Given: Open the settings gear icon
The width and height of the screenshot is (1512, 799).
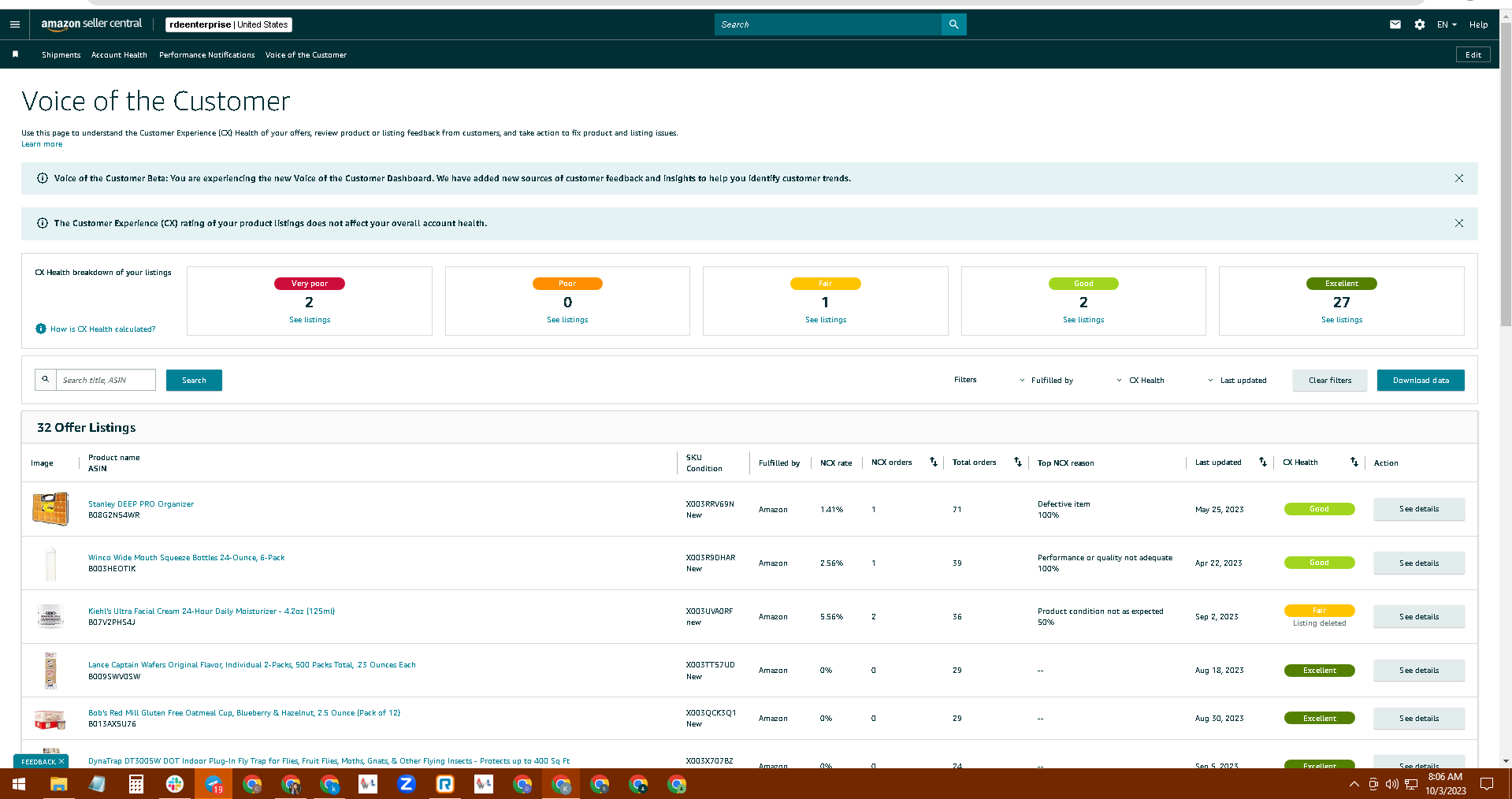Looking at the screenshot, I should point(1420,24).
